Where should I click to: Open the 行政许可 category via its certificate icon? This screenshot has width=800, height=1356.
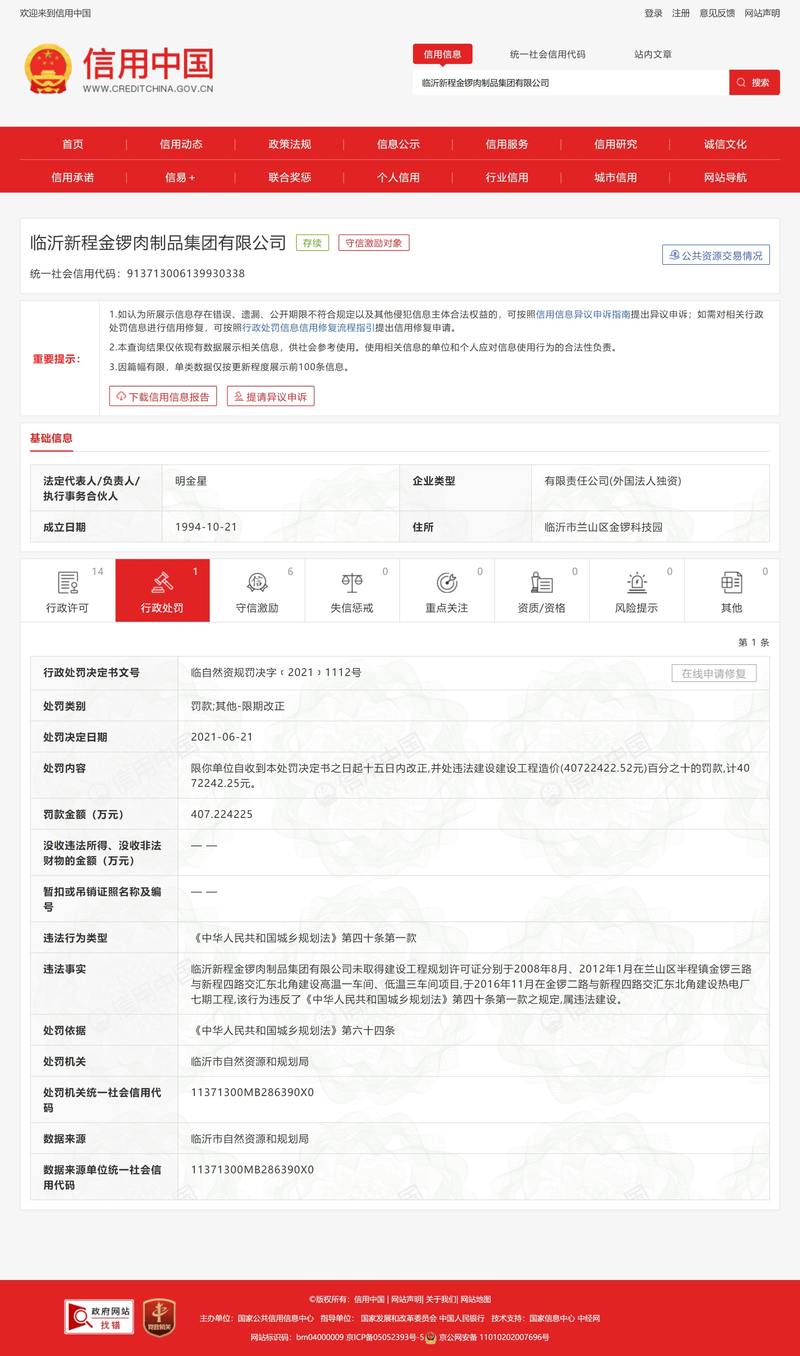click(68, 582)
